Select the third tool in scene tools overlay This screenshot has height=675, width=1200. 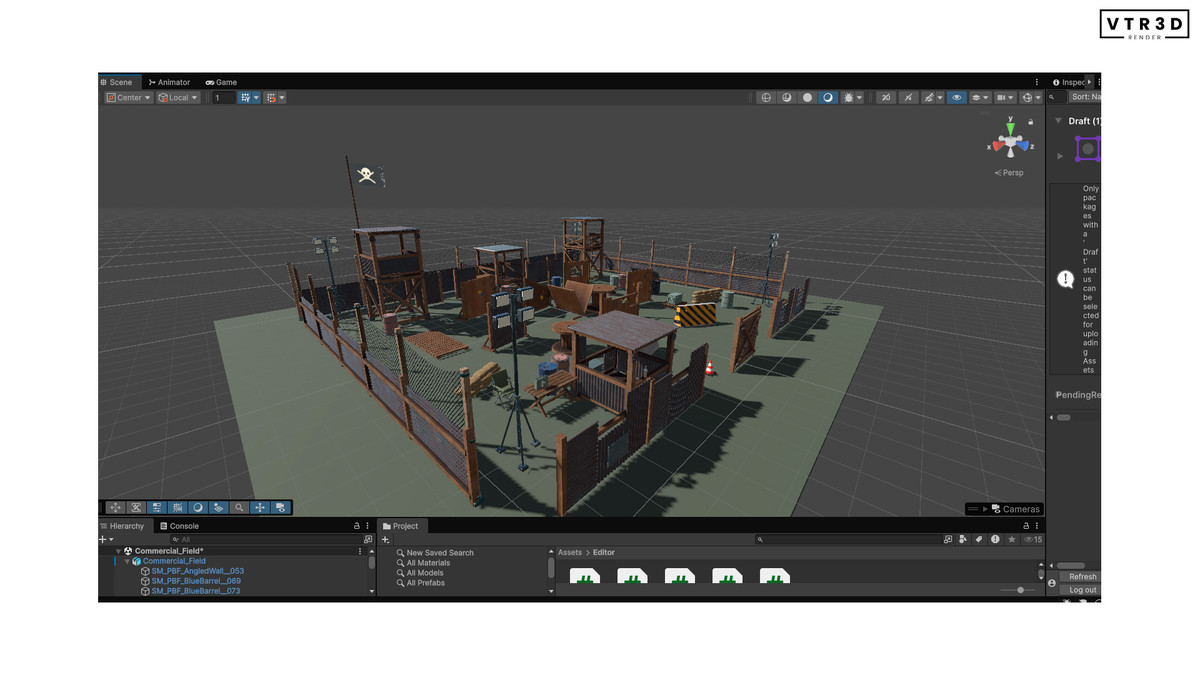[157, 508]
